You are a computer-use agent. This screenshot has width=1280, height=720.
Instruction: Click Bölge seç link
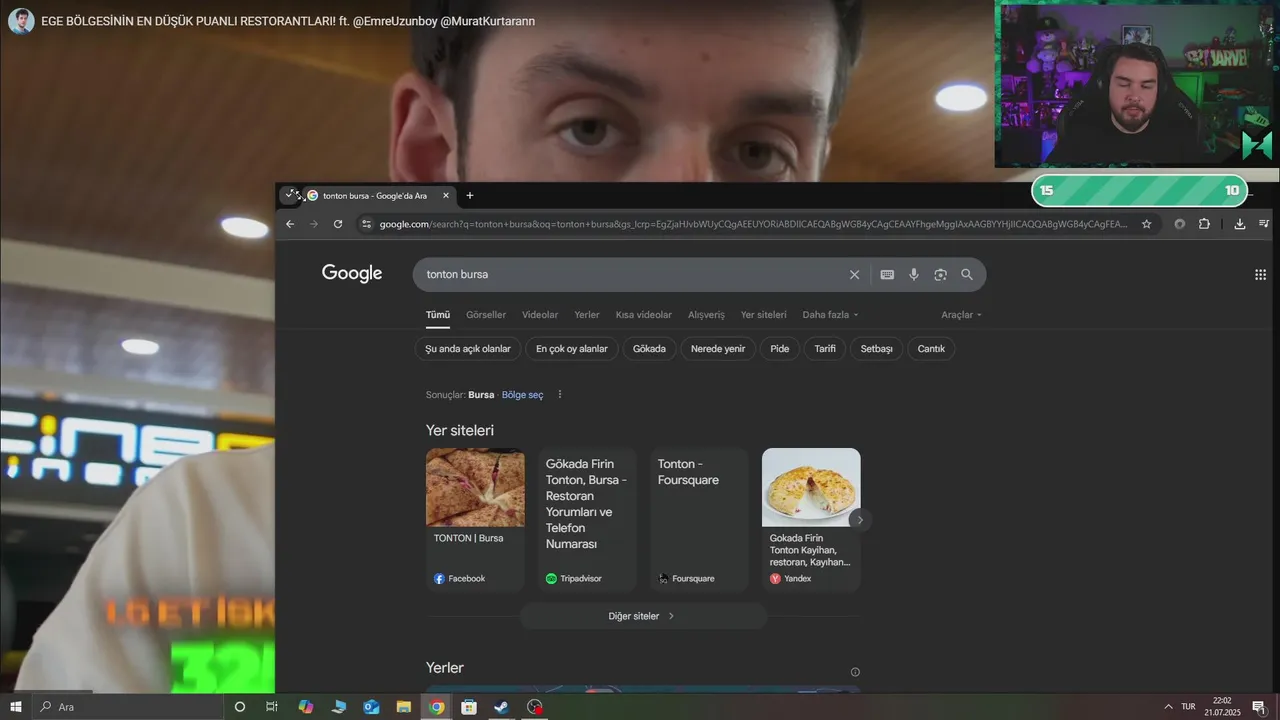[523, 395]
